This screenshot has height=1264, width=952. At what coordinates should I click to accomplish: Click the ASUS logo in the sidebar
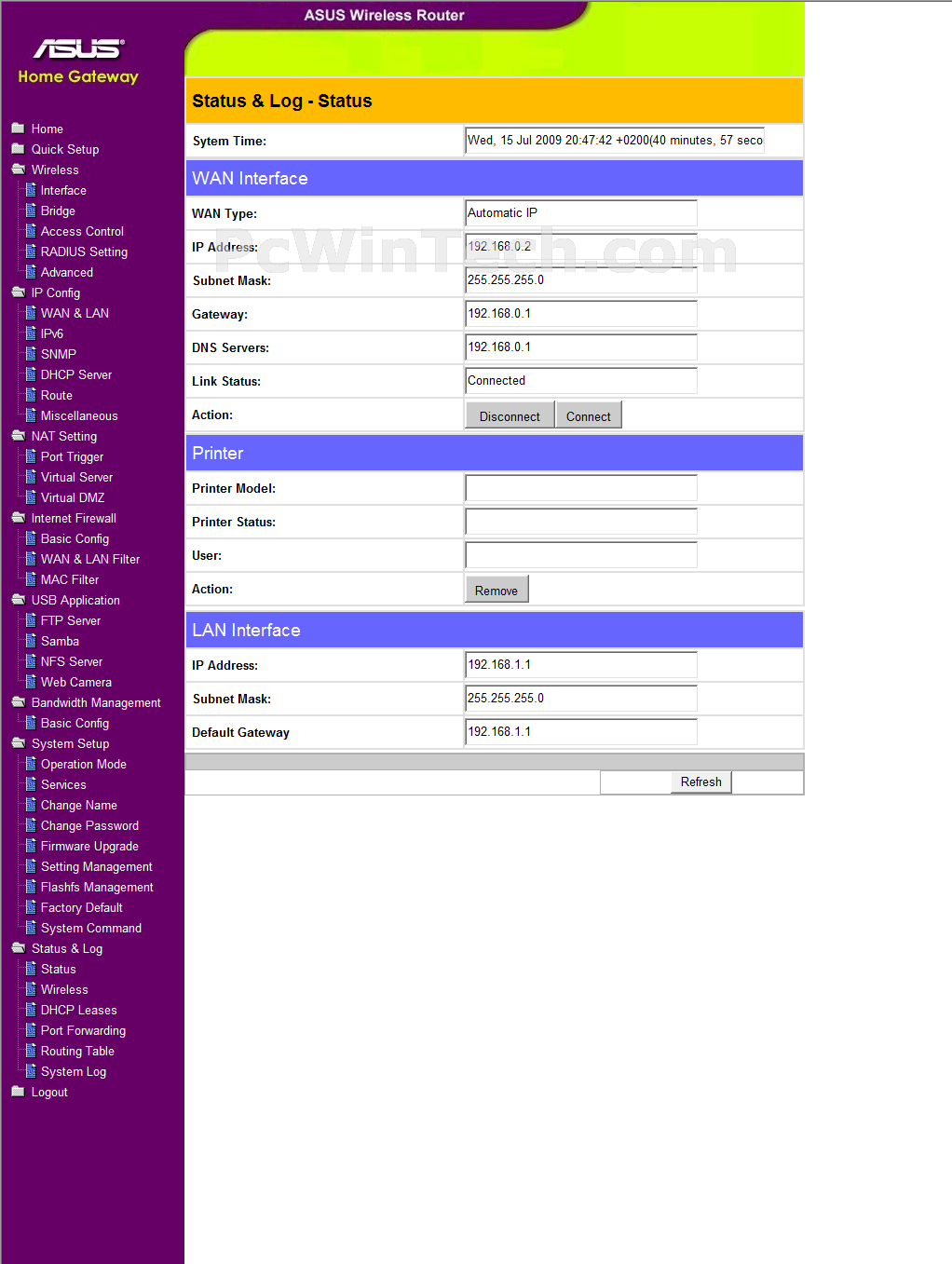coord(78,48)
